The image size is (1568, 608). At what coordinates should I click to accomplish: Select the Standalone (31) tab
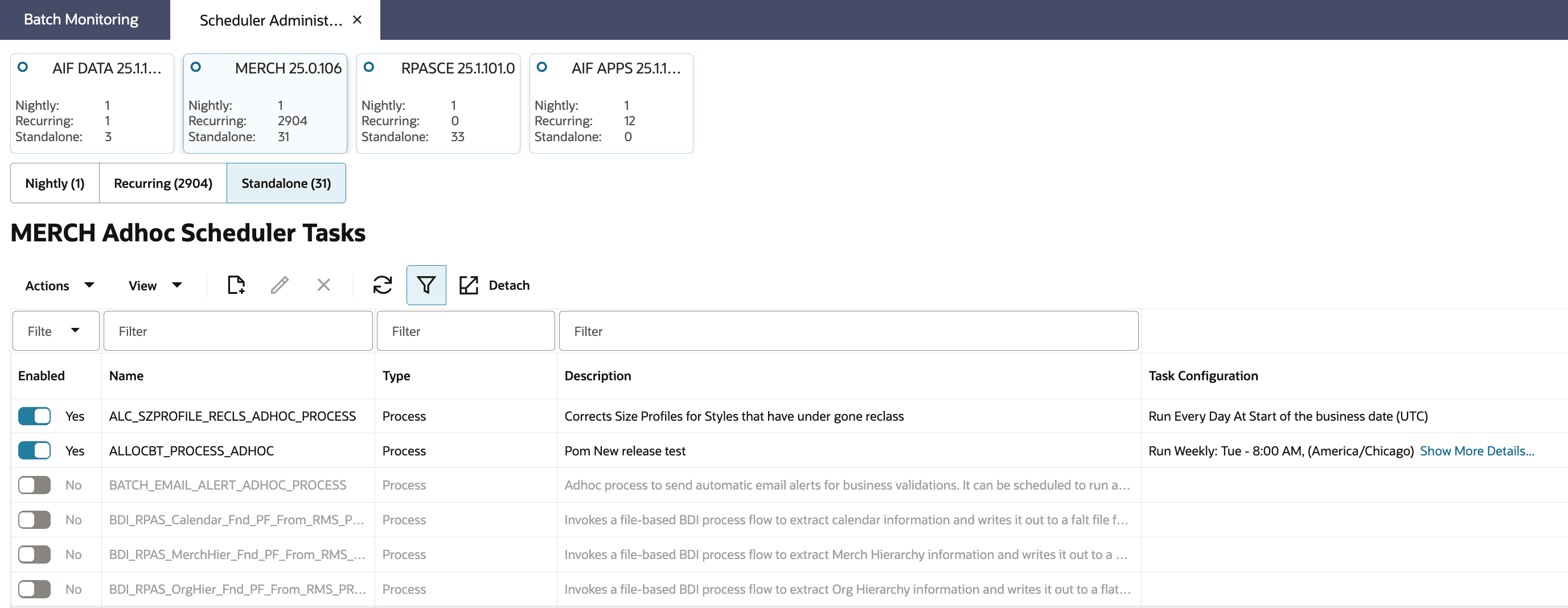286,183
